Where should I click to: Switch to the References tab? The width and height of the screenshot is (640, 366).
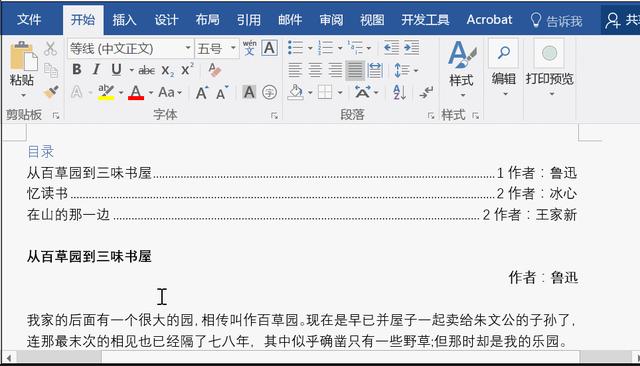[x=249, y=20]
